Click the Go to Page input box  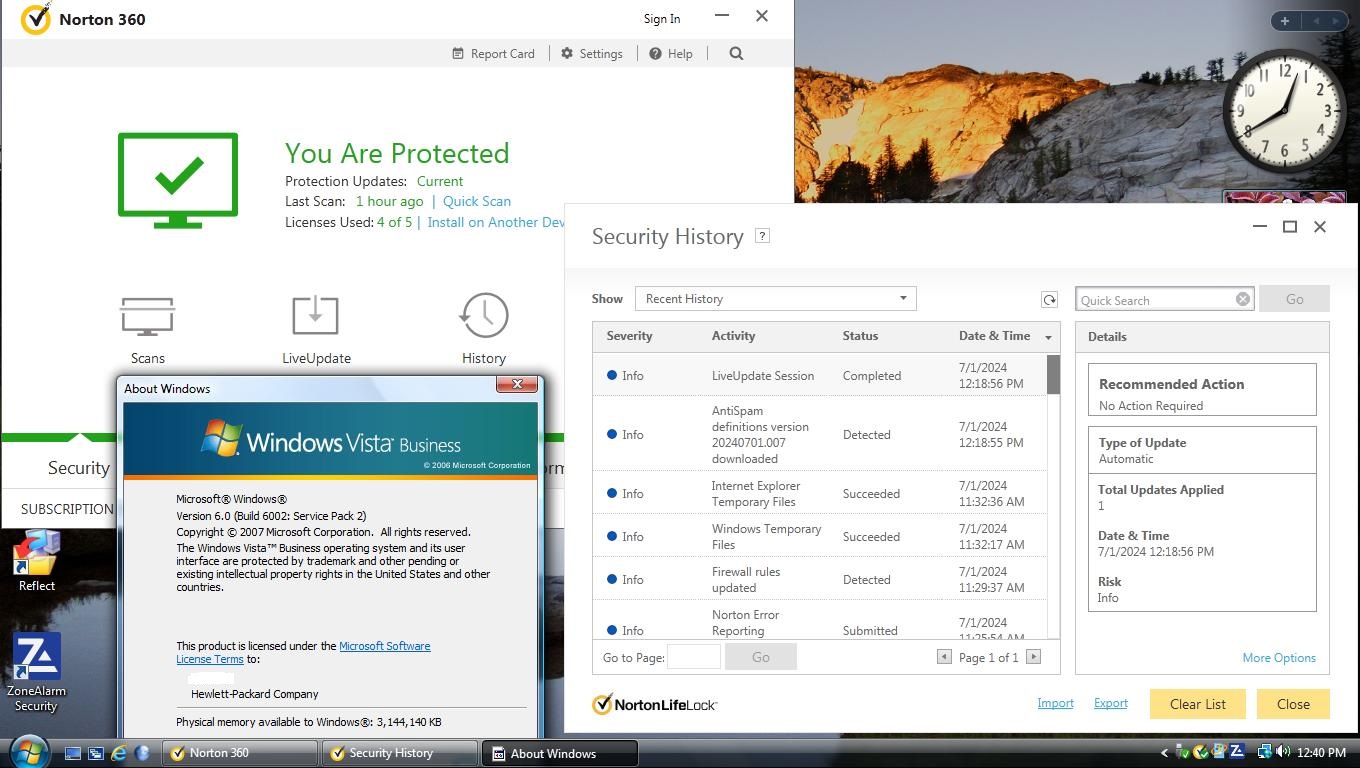(x=693, y=657)
